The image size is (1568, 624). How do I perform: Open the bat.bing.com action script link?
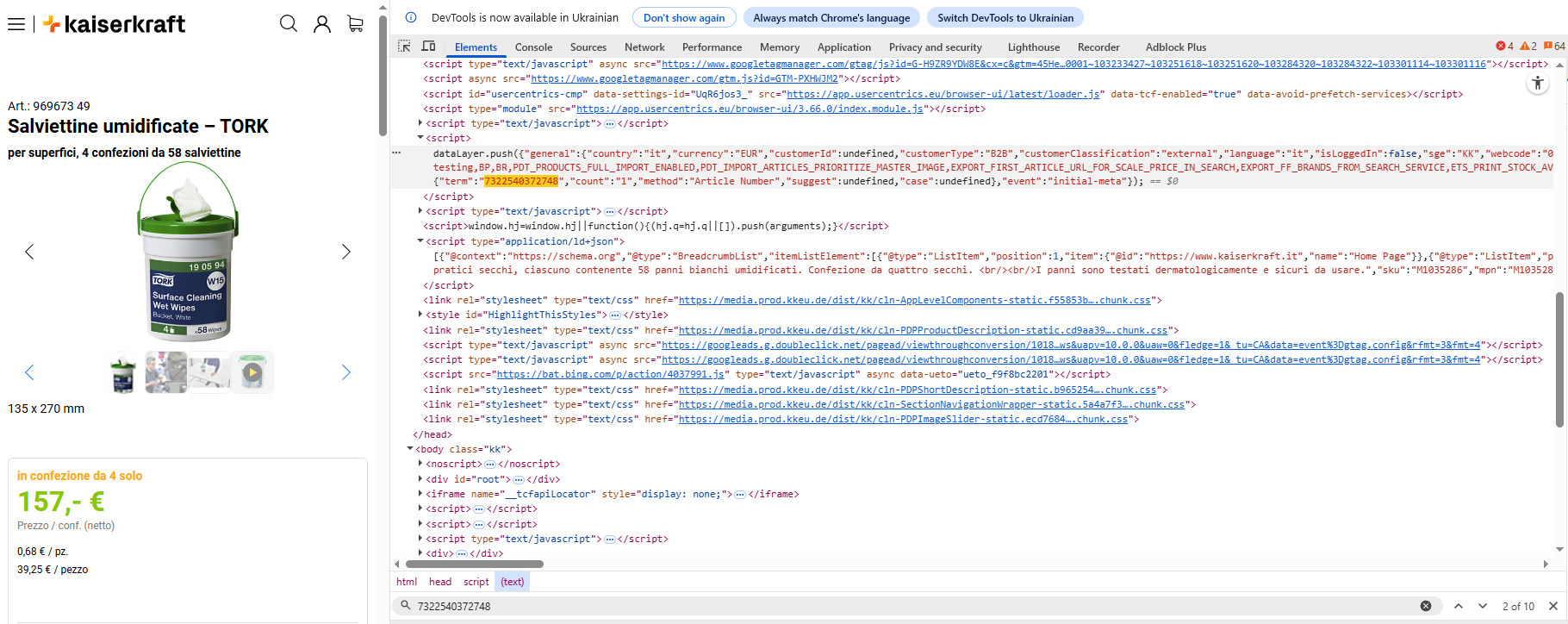612,374
